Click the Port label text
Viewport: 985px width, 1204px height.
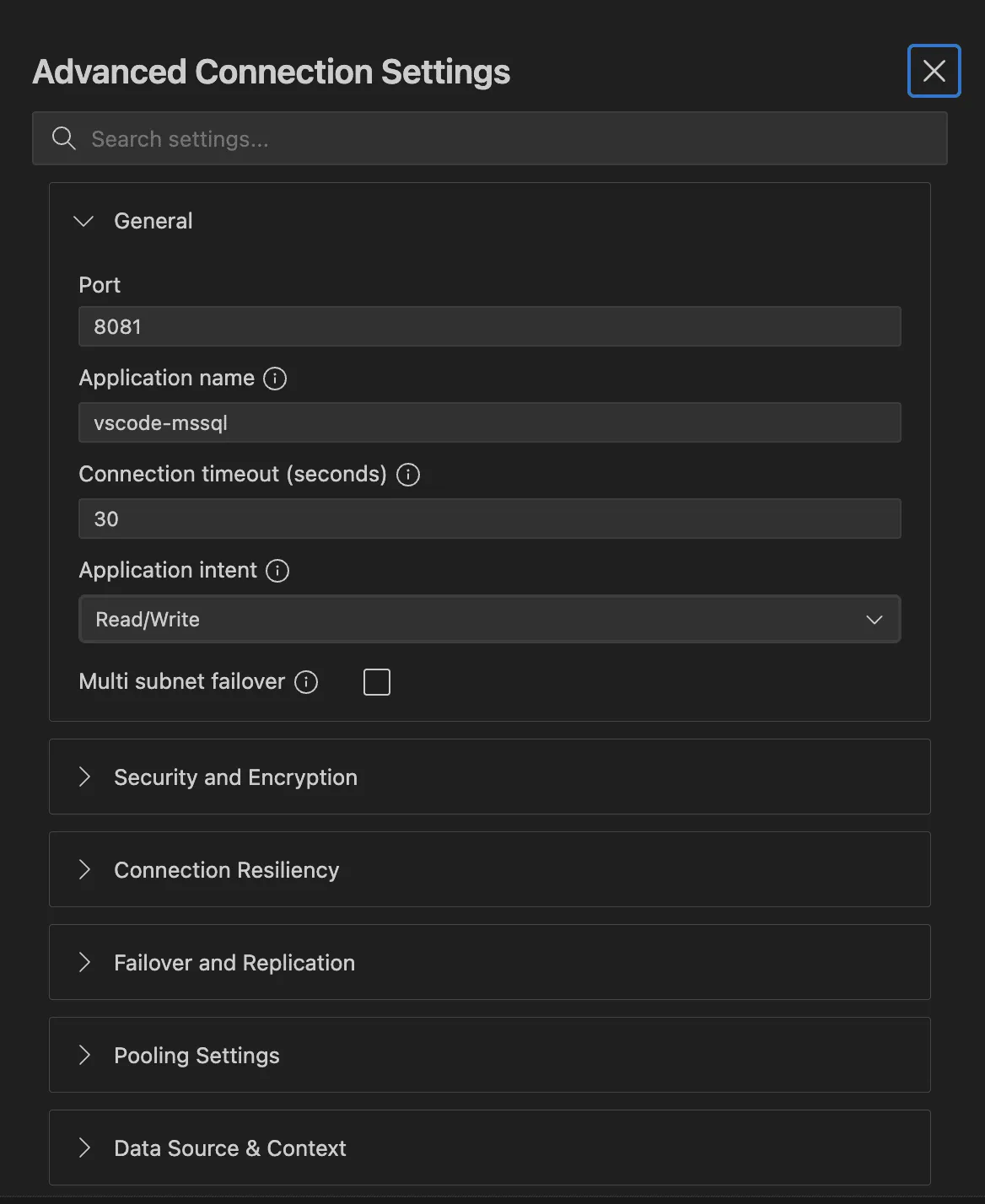click(100, 285)
